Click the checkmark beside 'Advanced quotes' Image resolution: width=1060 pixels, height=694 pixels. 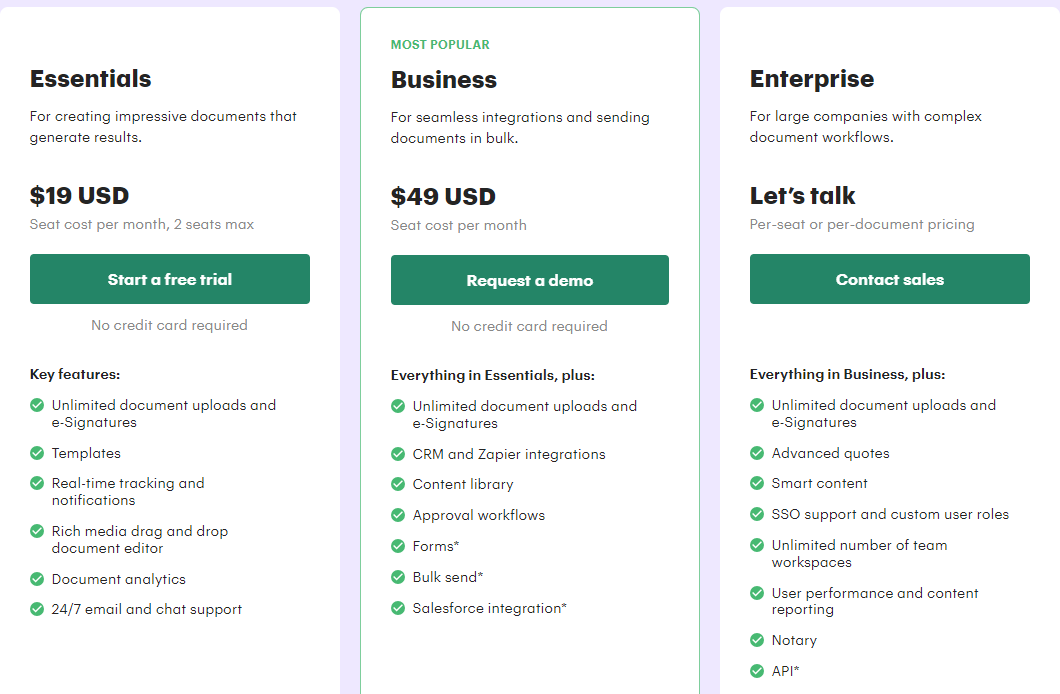click(757, 453)
